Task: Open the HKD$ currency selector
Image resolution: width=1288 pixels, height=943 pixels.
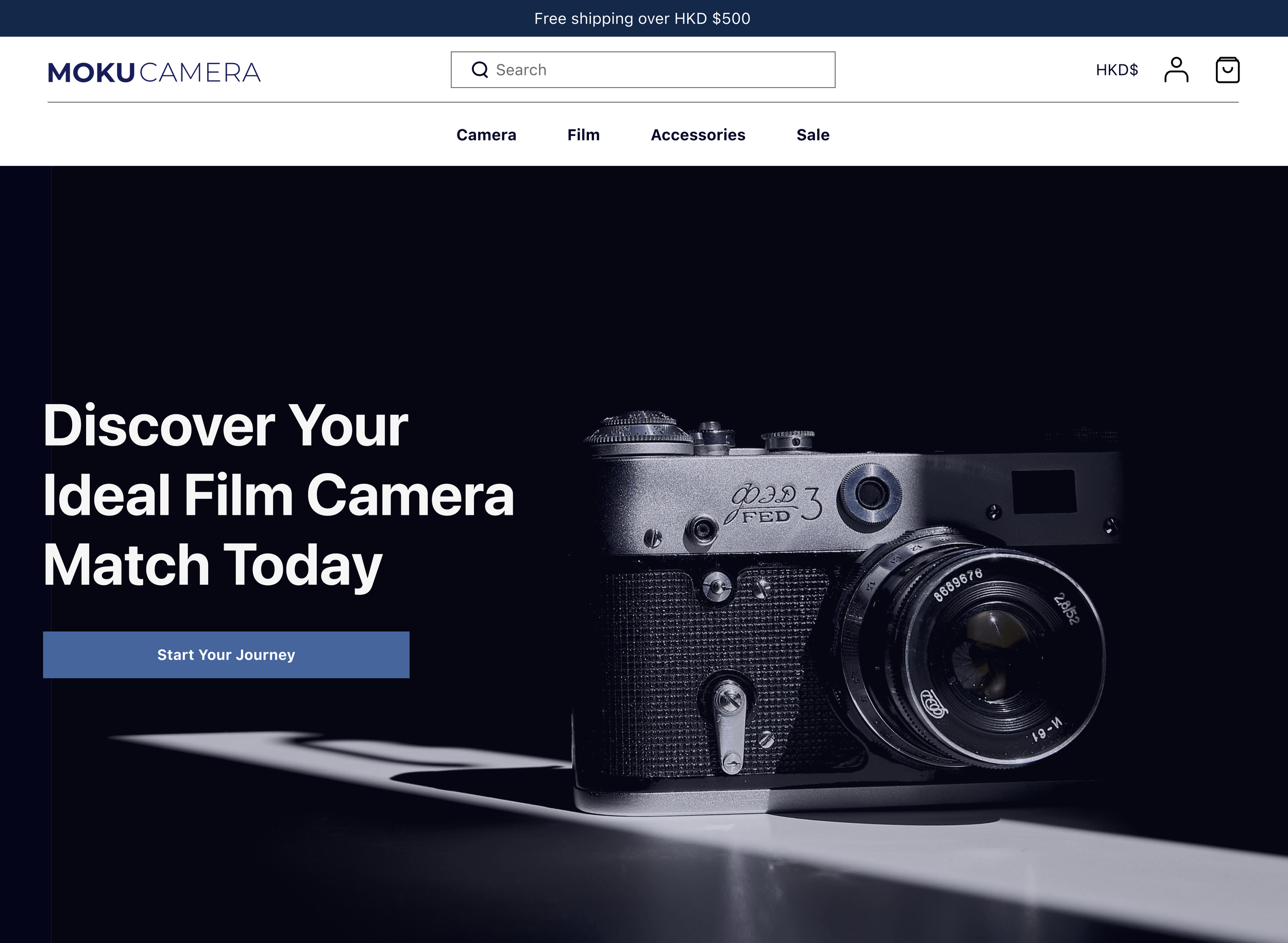Action: [x=1116, y=70]
